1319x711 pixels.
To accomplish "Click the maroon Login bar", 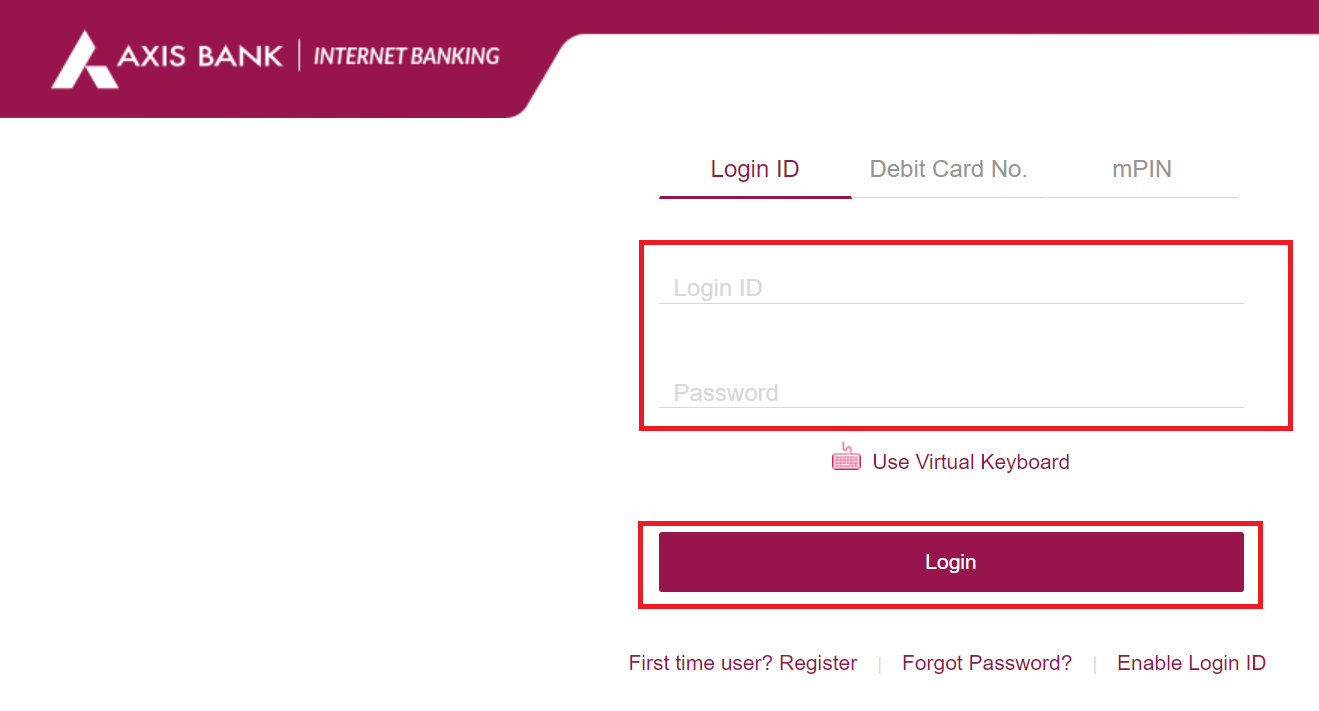I will pos(950,561).
